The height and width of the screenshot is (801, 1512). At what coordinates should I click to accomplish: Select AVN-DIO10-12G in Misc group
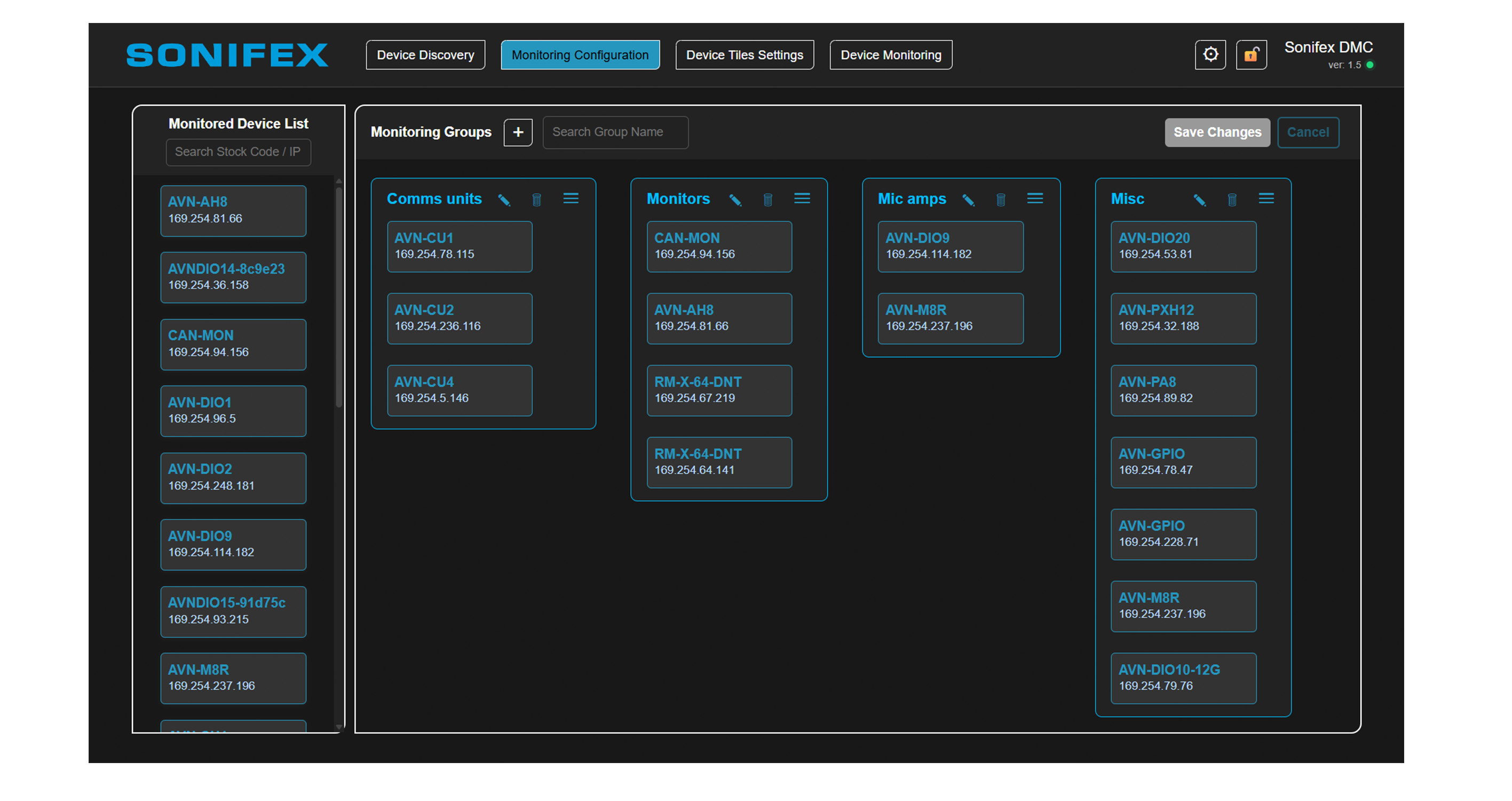[1183, 678]
